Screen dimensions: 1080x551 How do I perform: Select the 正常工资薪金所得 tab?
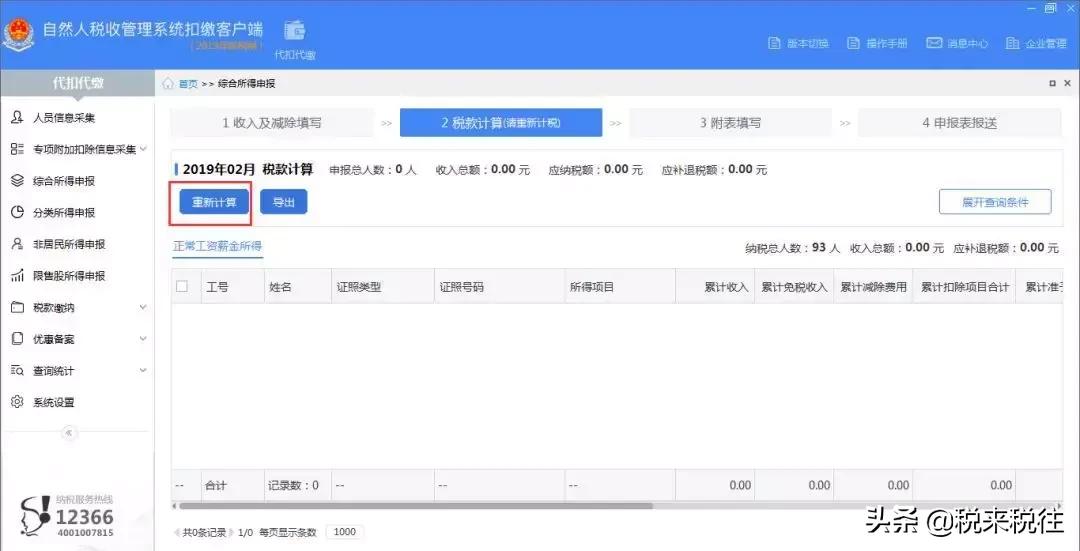point(218,246)
